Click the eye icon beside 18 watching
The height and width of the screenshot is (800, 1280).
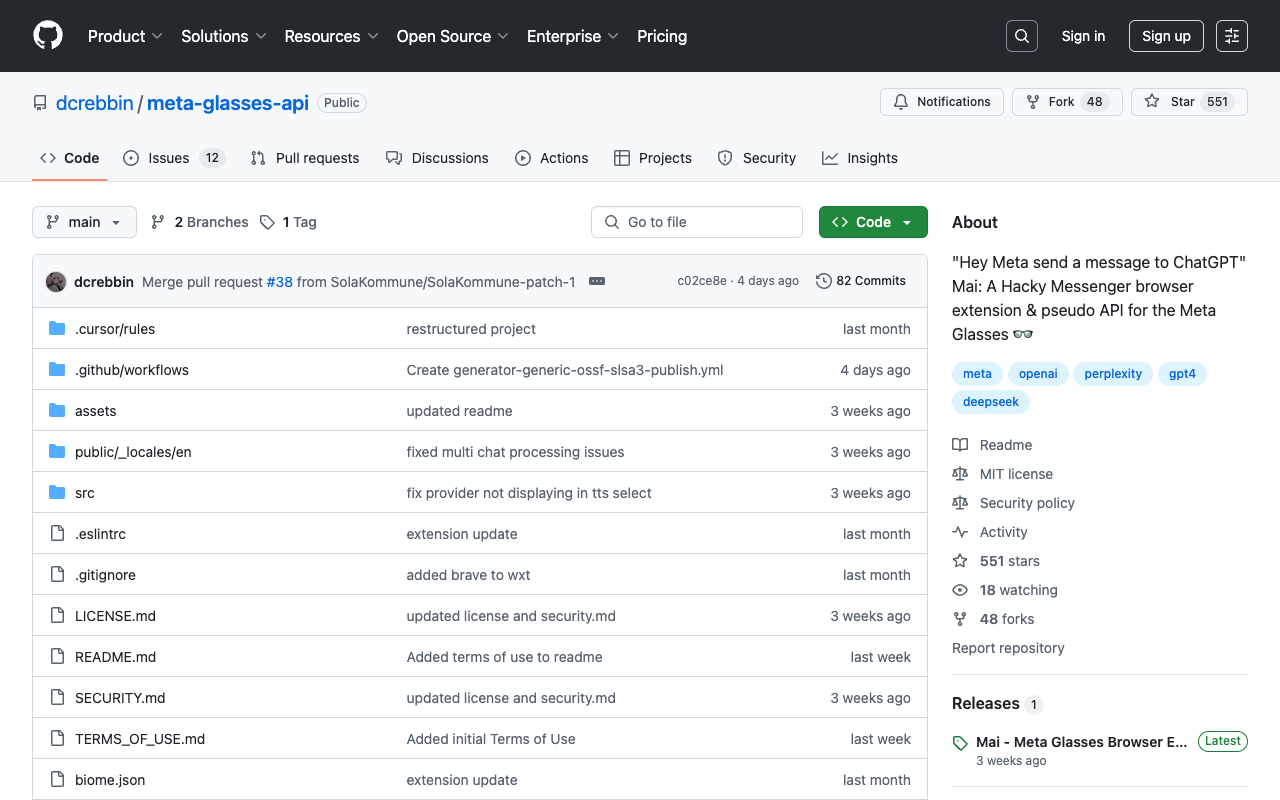960,590
